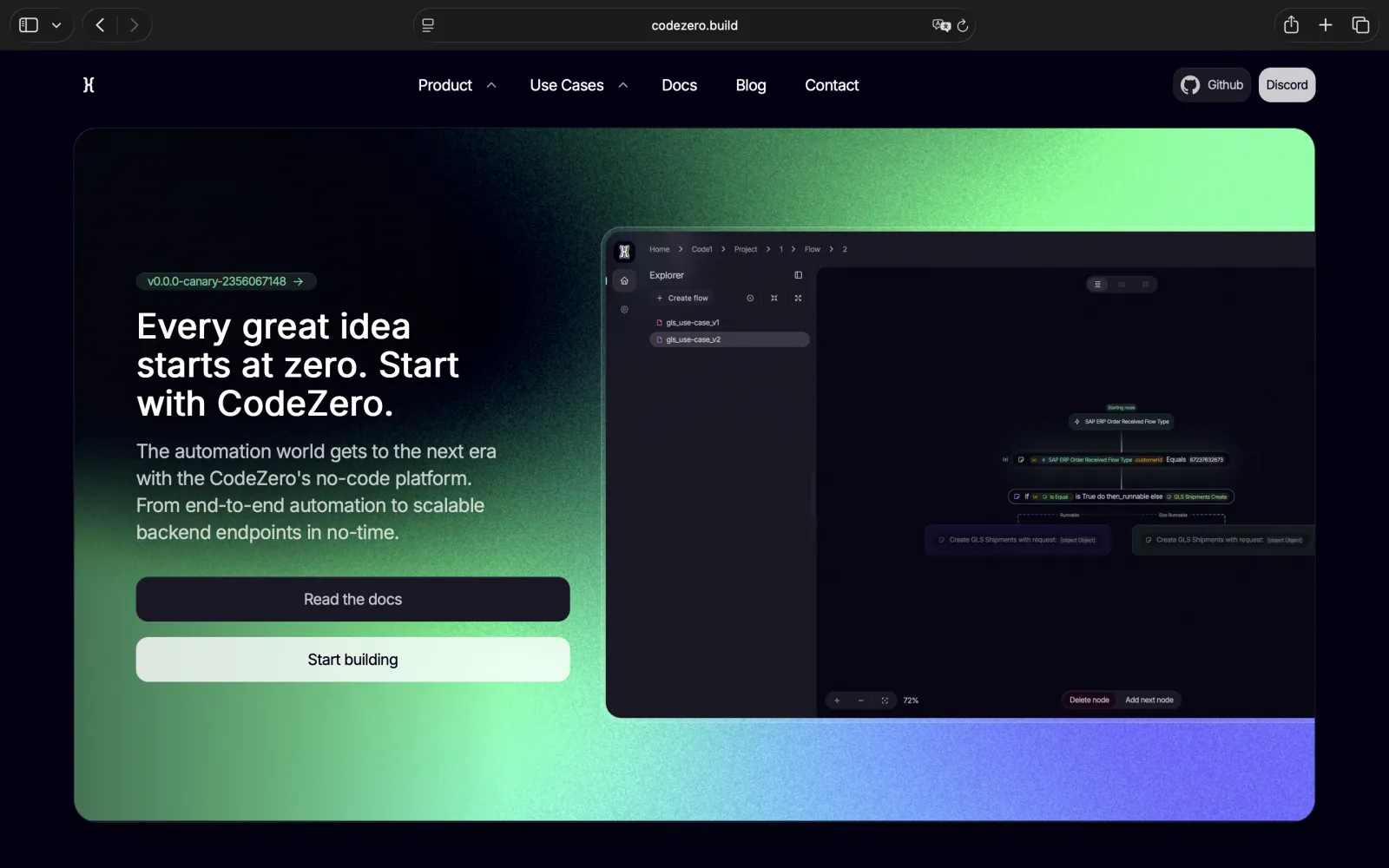Select the third layout view toggle icon

1145,284
